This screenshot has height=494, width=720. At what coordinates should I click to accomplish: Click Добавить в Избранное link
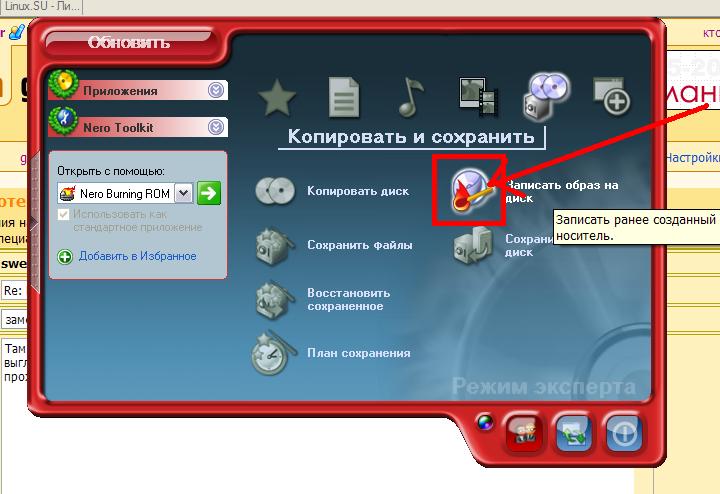click(137, 256)
